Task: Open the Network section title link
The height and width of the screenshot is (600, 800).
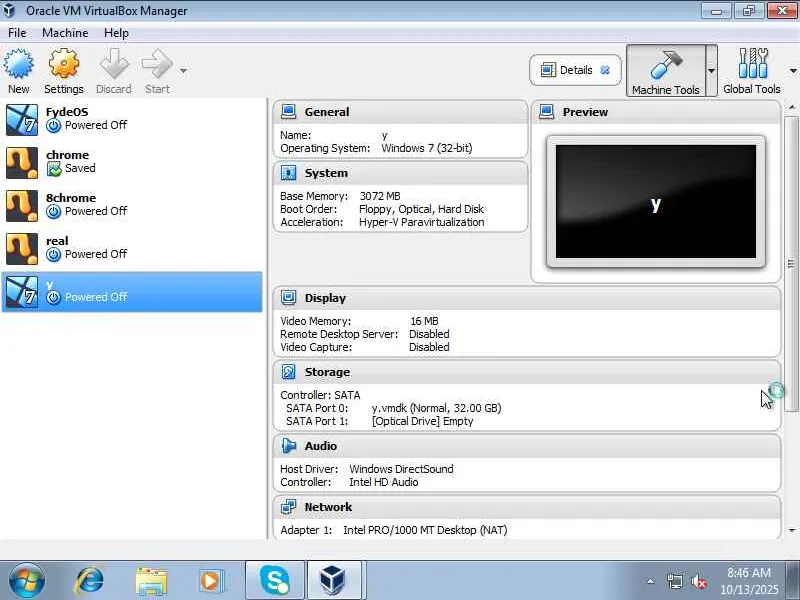Action: coord(328,507)
